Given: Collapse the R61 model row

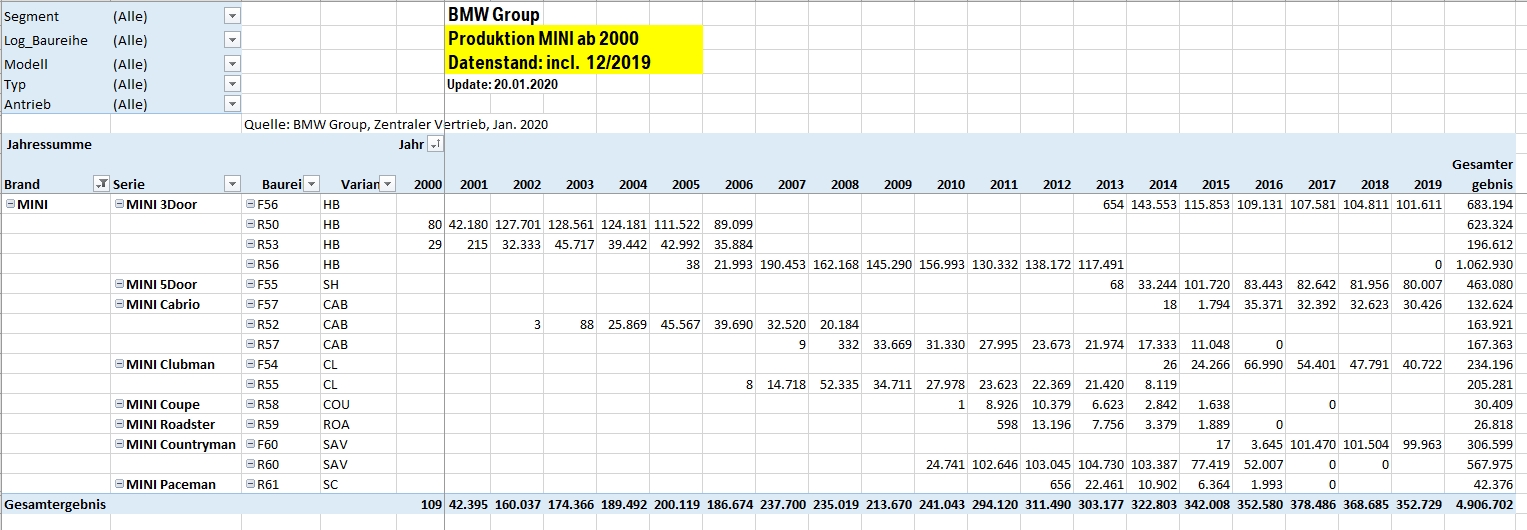Looking at the screenshot, I should point(250,484).
